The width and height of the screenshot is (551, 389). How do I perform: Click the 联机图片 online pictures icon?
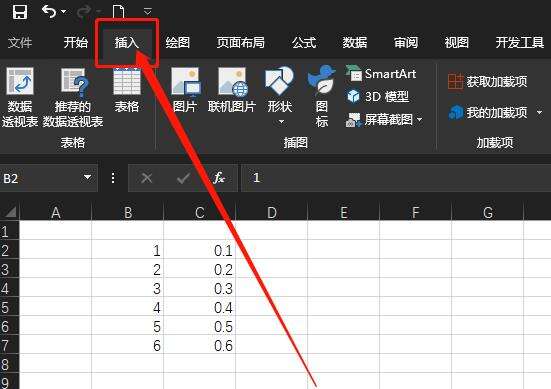232,90
